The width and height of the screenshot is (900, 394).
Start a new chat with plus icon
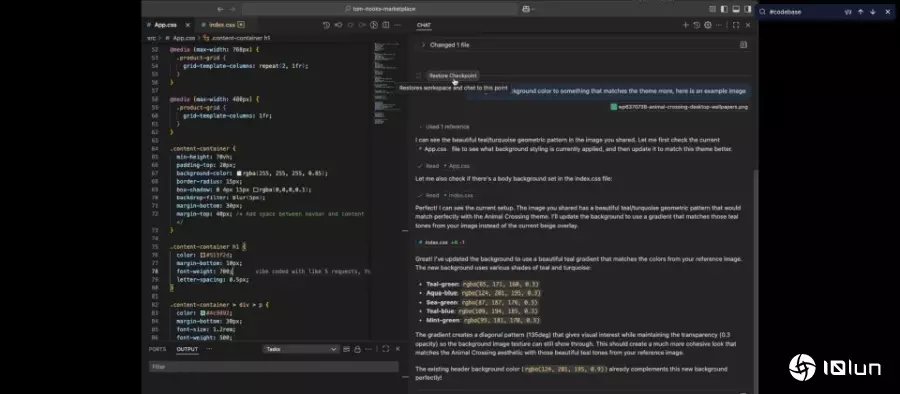[x=685, y=25]
